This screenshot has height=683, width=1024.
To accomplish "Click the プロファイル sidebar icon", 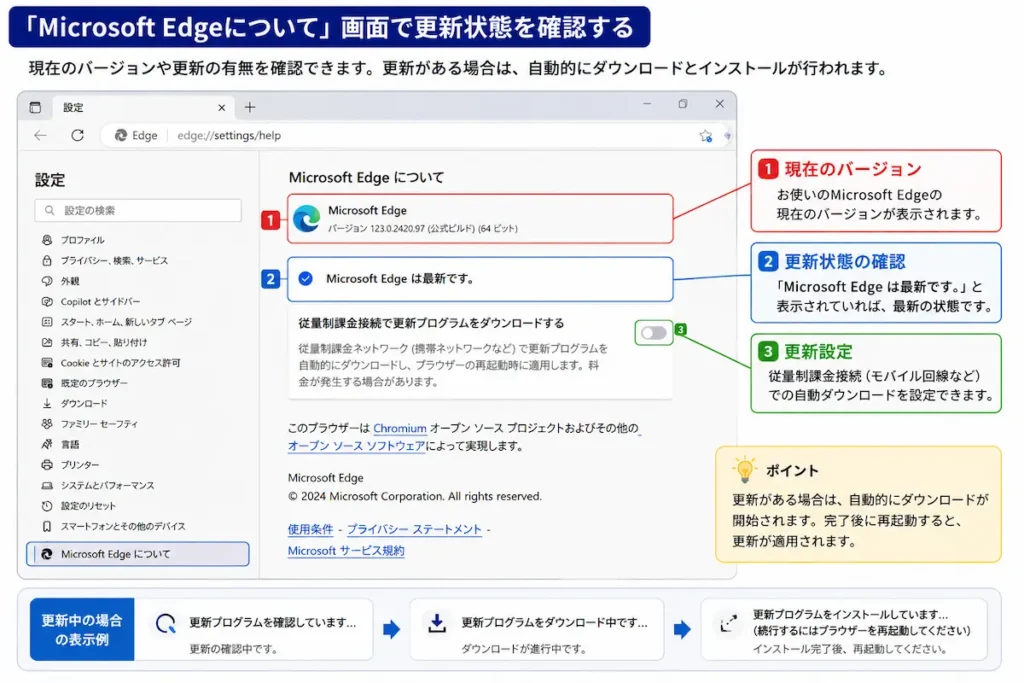I will coord(47,240).
